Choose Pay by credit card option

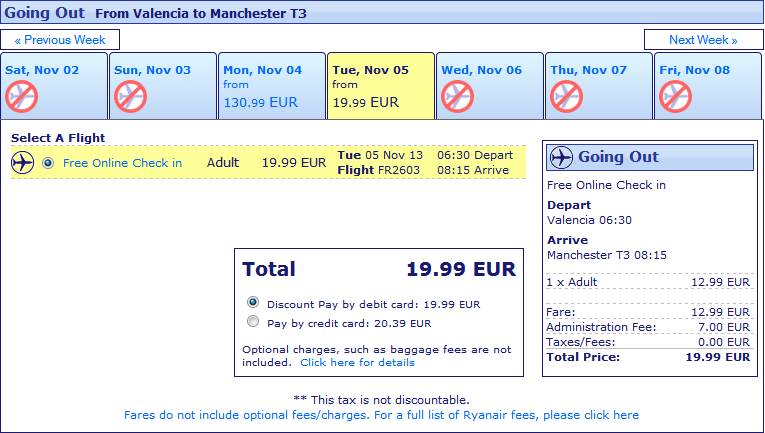(x=253, y=321)
